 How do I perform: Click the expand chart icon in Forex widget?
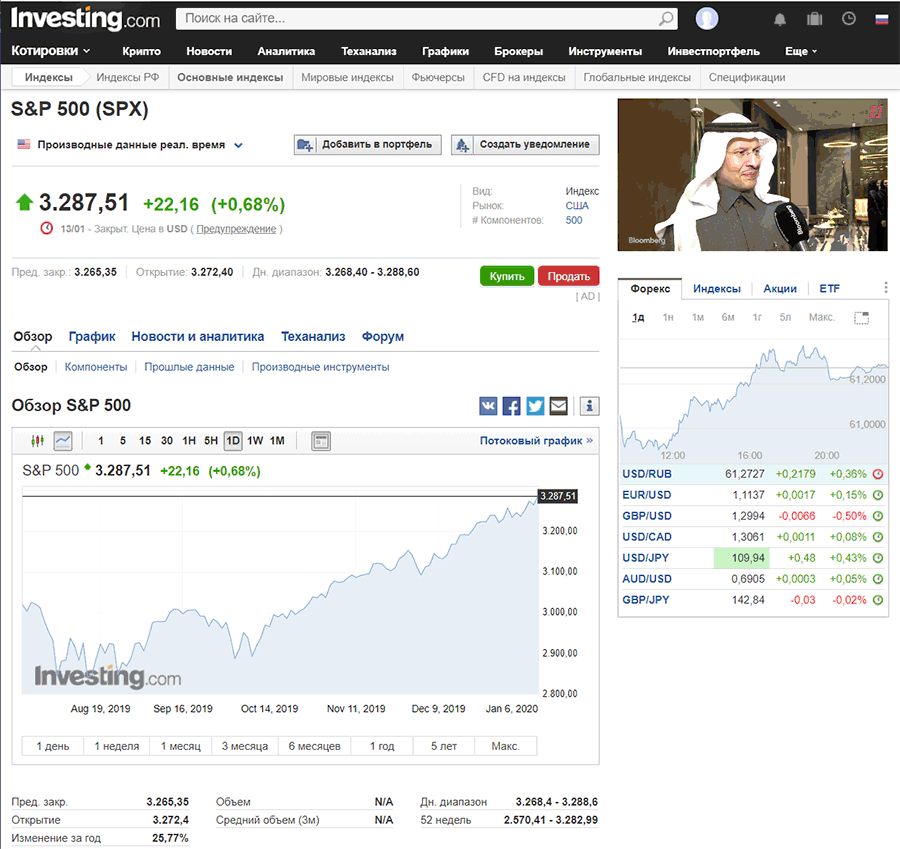pos(862,317)
